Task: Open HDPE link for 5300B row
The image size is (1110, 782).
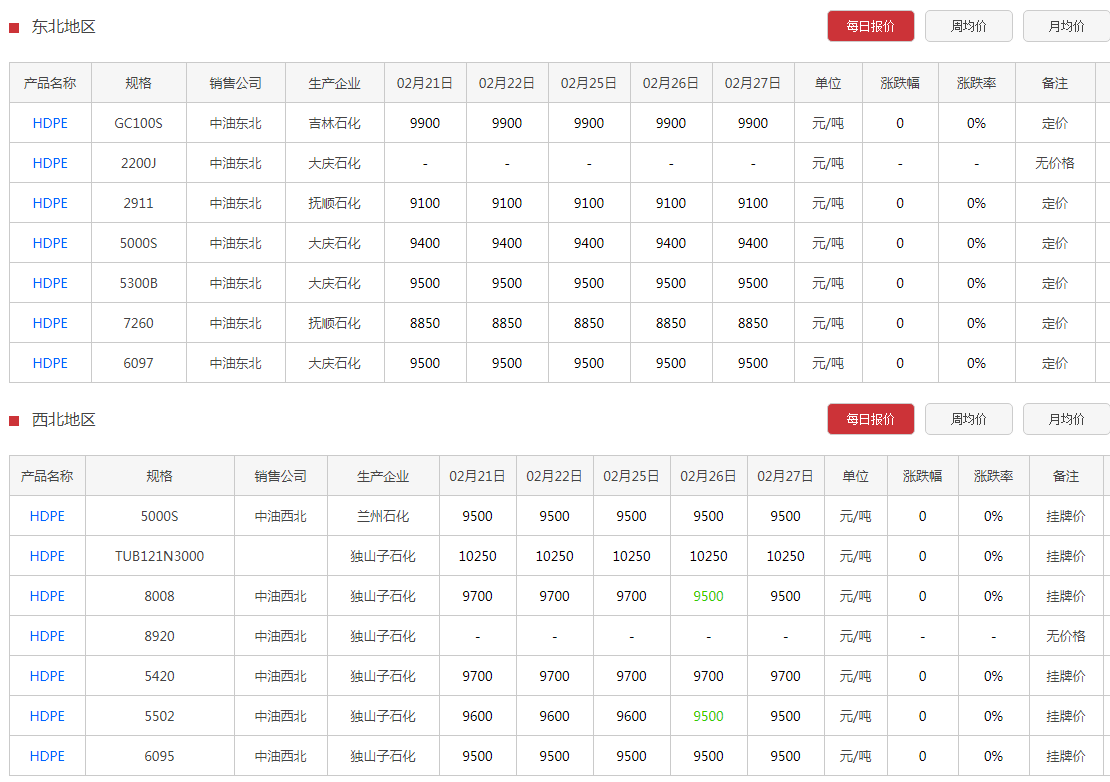Action: [x=50, y=283]
